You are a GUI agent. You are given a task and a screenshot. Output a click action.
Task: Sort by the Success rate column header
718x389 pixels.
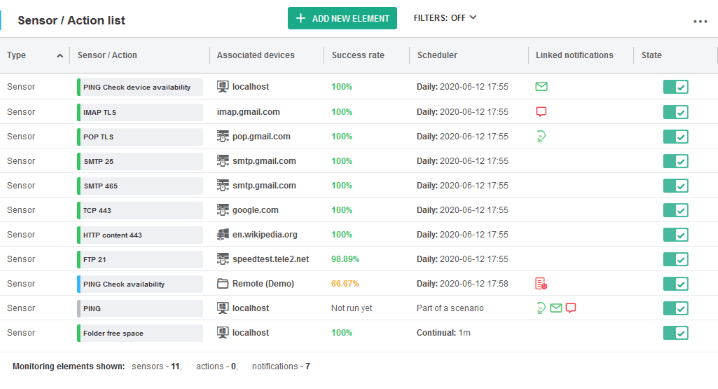coord(358,55)
